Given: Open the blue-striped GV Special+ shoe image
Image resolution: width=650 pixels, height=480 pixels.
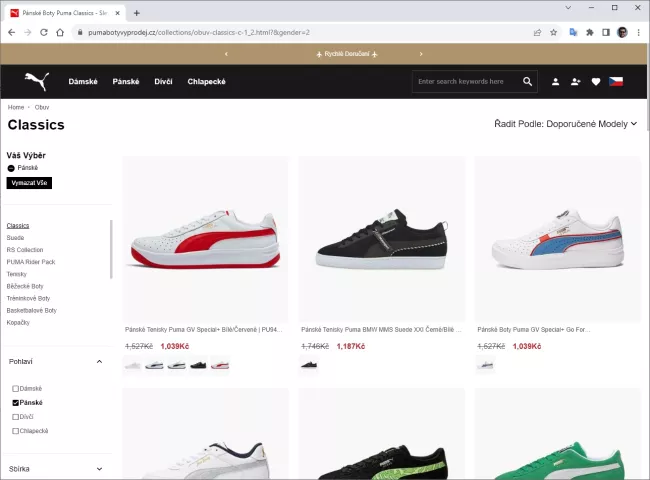Looking at the screenshot, I should click(x=558, y=239).
